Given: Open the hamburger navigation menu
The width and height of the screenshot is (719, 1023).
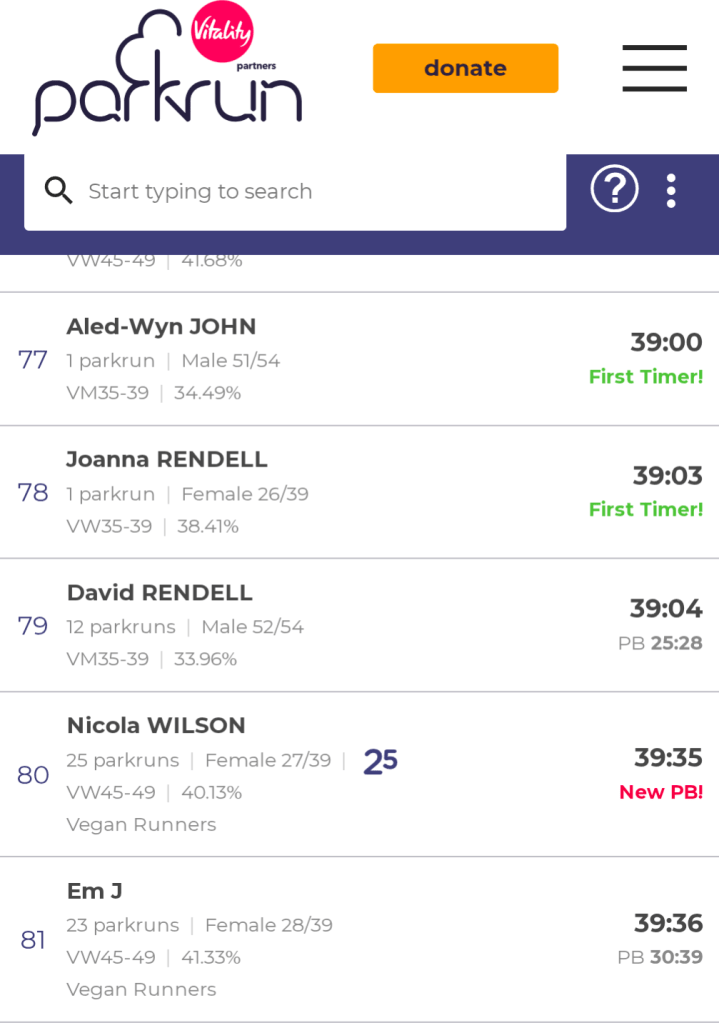Looking at the screenshot, I should point(654,68).
